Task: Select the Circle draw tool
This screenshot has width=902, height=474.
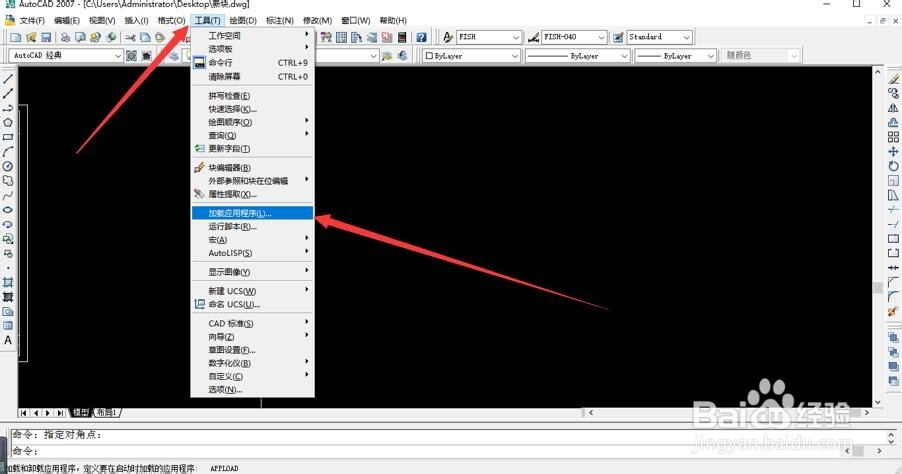Action: coord(8,166)
